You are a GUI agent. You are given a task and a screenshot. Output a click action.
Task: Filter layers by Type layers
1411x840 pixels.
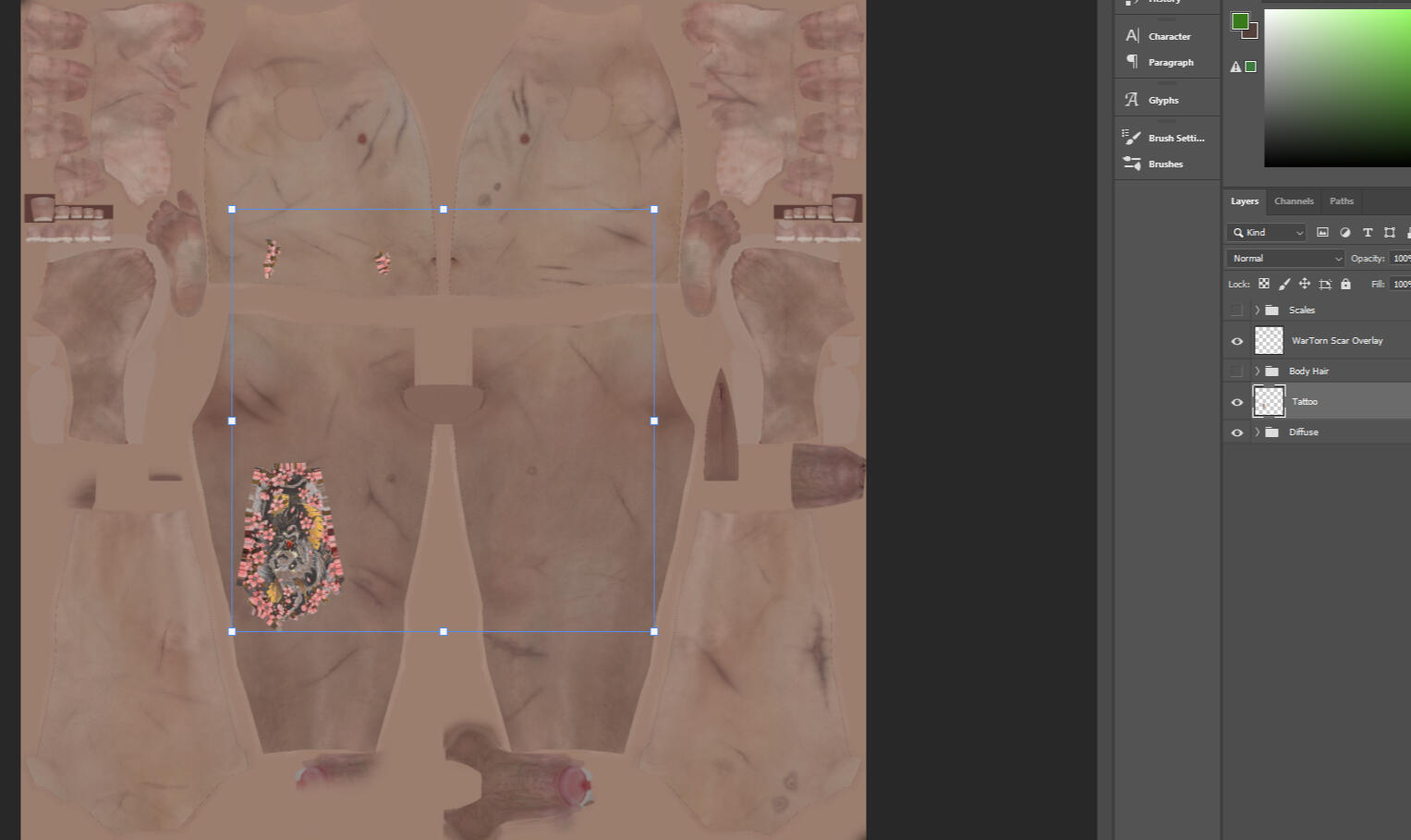point(1368,232)
